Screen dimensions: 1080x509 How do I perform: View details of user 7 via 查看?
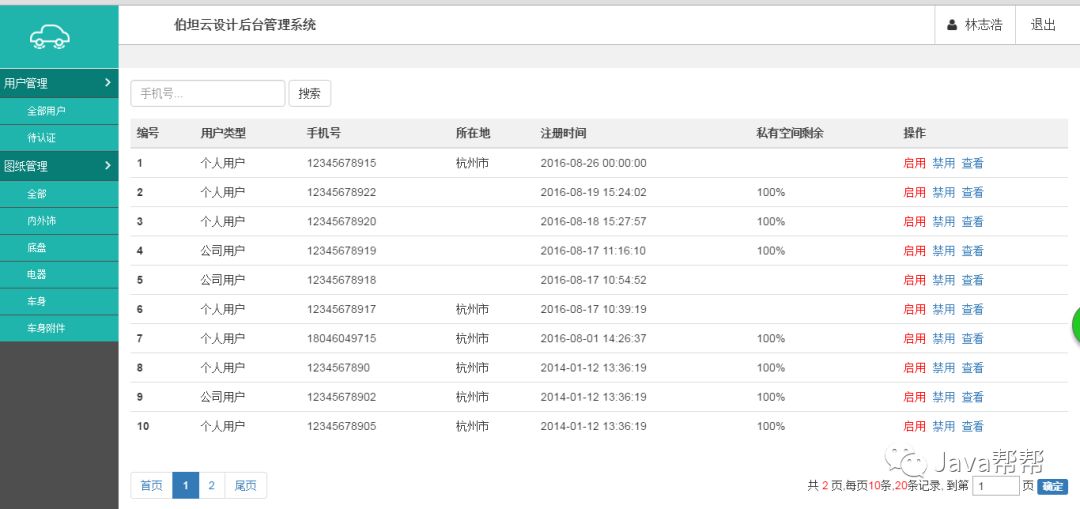click(972, 339)
